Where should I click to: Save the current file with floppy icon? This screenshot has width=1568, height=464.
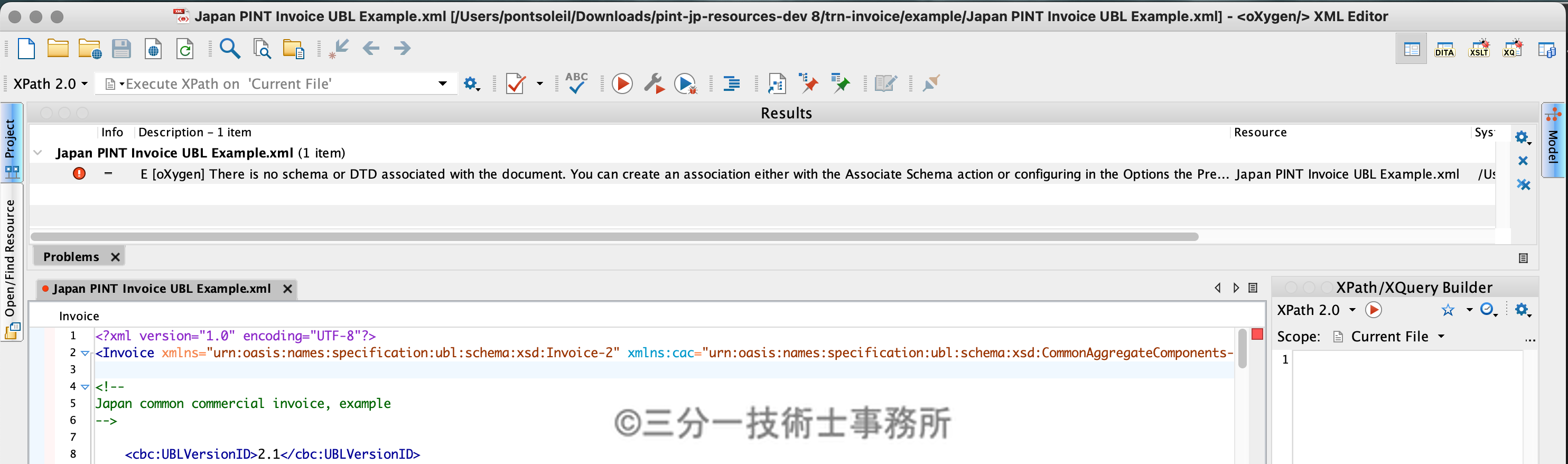[121, 48]
